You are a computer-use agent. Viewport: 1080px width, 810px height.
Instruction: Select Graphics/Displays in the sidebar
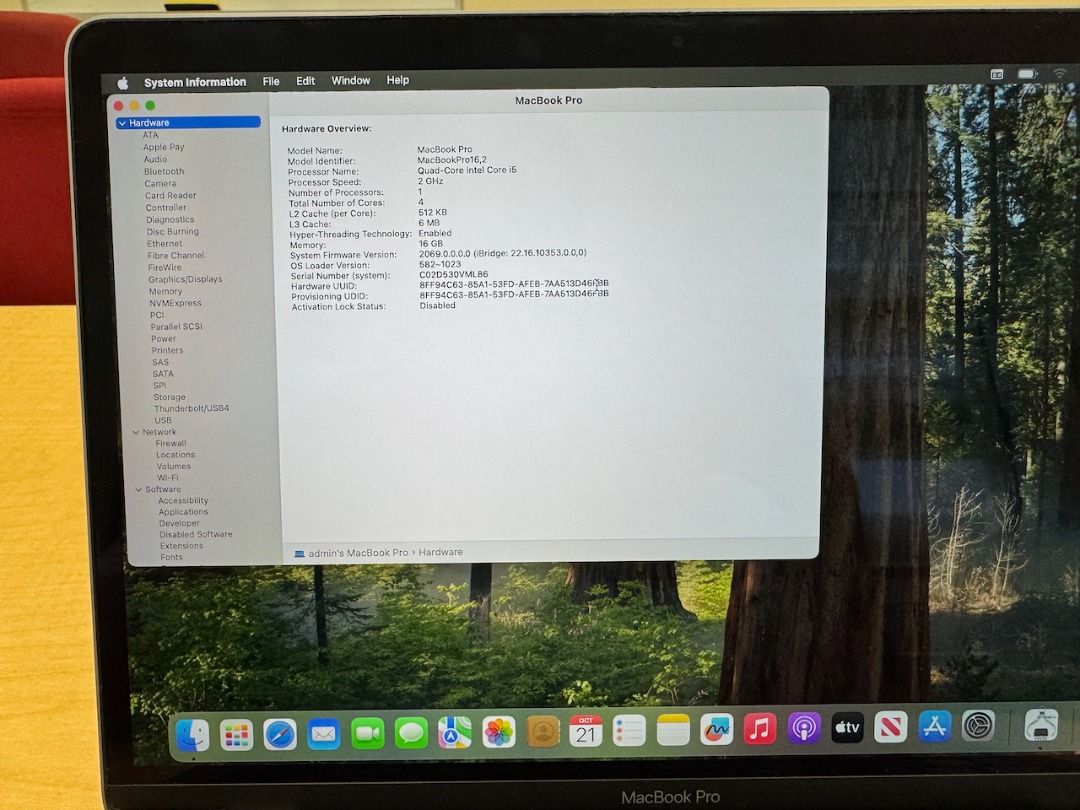pyautogui.click(x=185, y=280)
